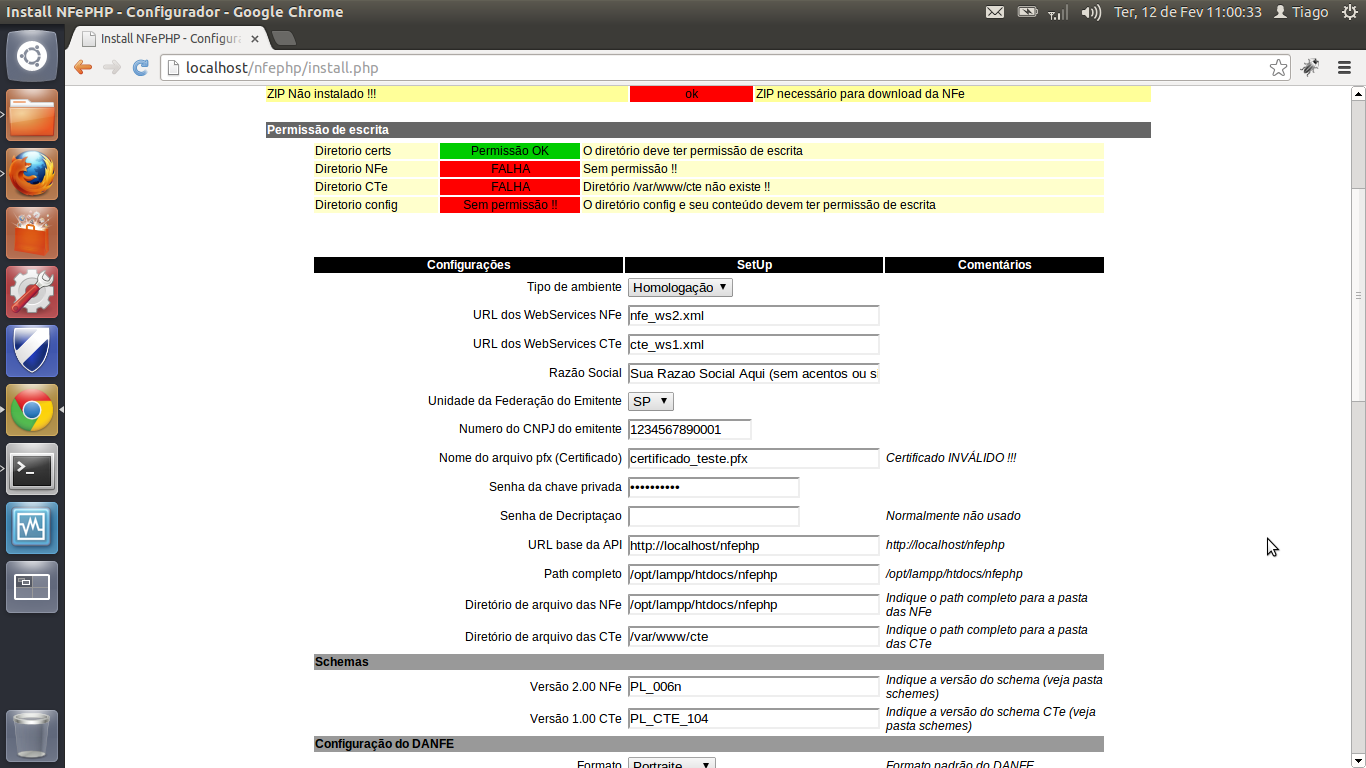Viewport: 1366px width, 768px height.
Task: Open Unidade da Federação SP dropdown
Action: click(651, 401)
